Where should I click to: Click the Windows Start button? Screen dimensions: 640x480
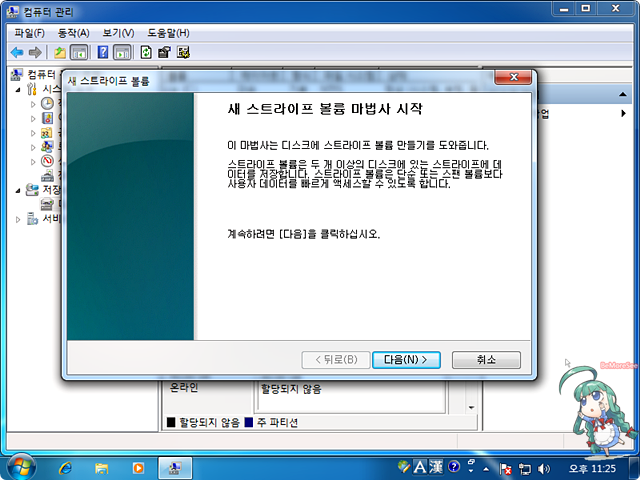click(x=21, y=466)
